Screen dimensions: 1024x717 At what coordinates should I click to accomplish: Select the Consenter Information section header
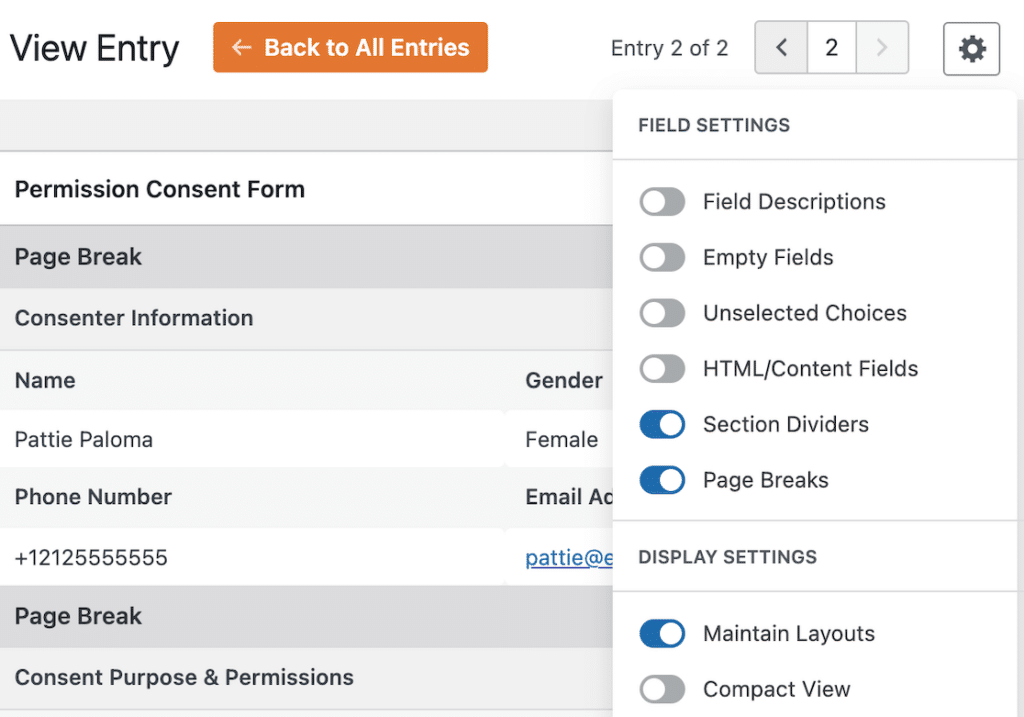coord(133,318)
